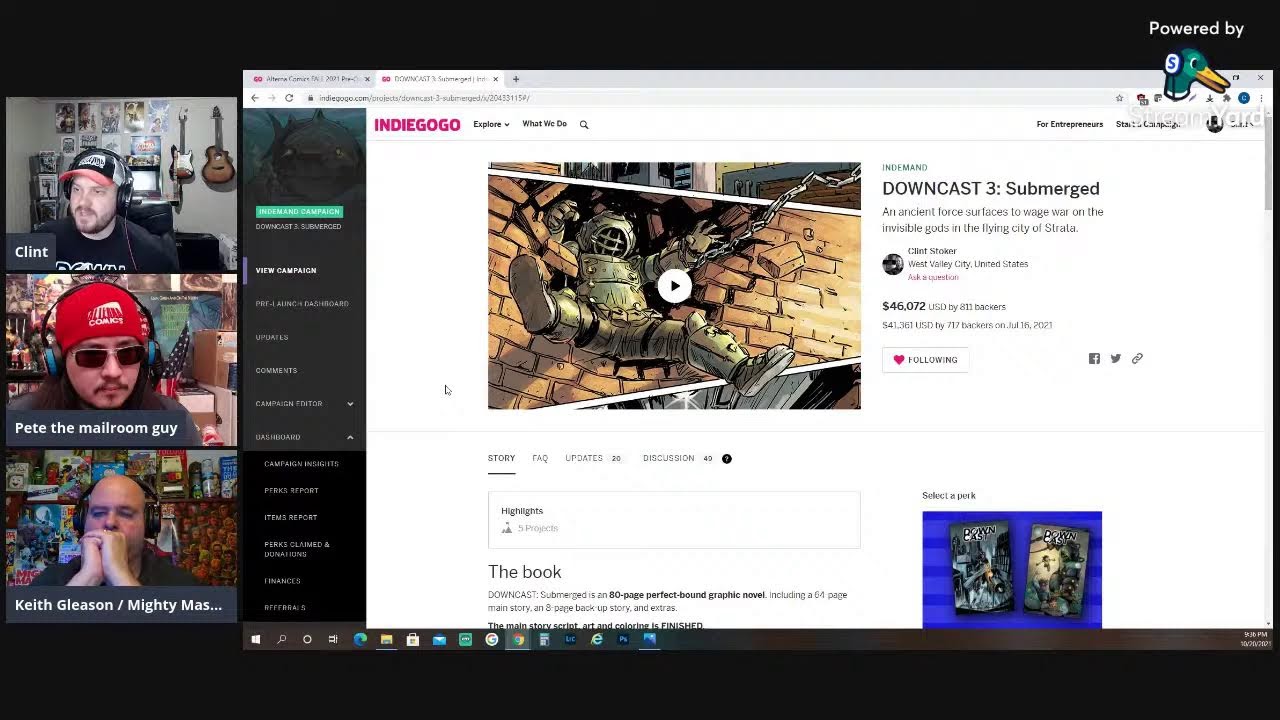
Task: Toggle the Following heart button
Action: tap(925, 360)
